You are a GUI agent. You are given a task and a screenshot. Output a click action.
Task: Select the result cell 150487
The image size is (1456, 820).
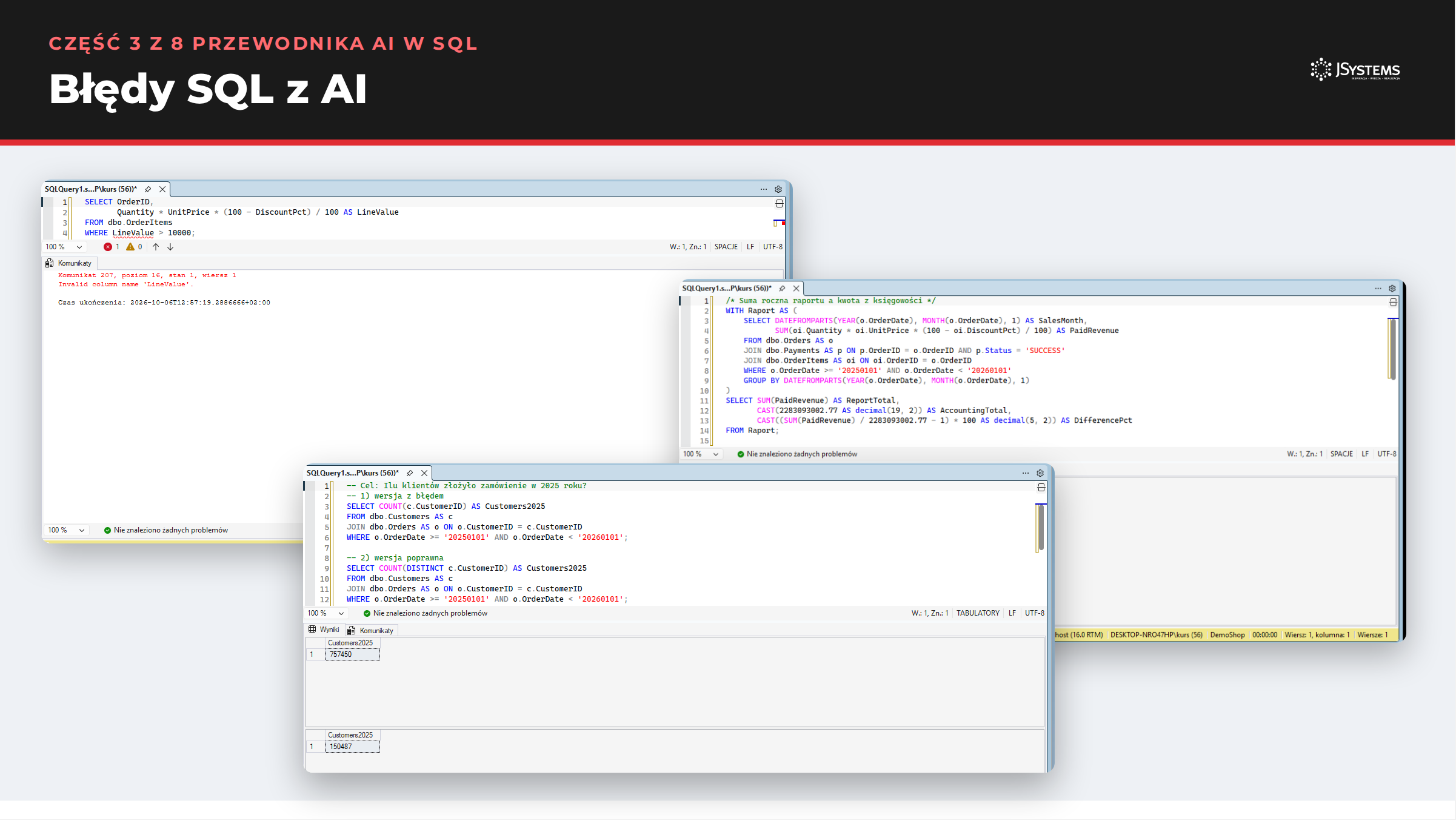tap(353, 747)
